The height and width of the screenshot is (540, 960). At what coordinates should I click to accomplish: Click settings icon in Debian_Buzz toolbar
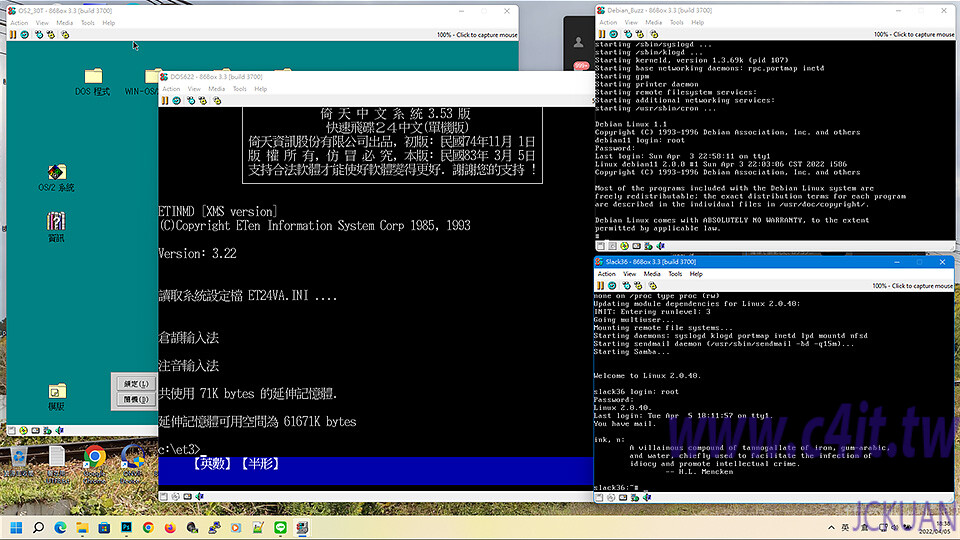(x=654, y=34)
